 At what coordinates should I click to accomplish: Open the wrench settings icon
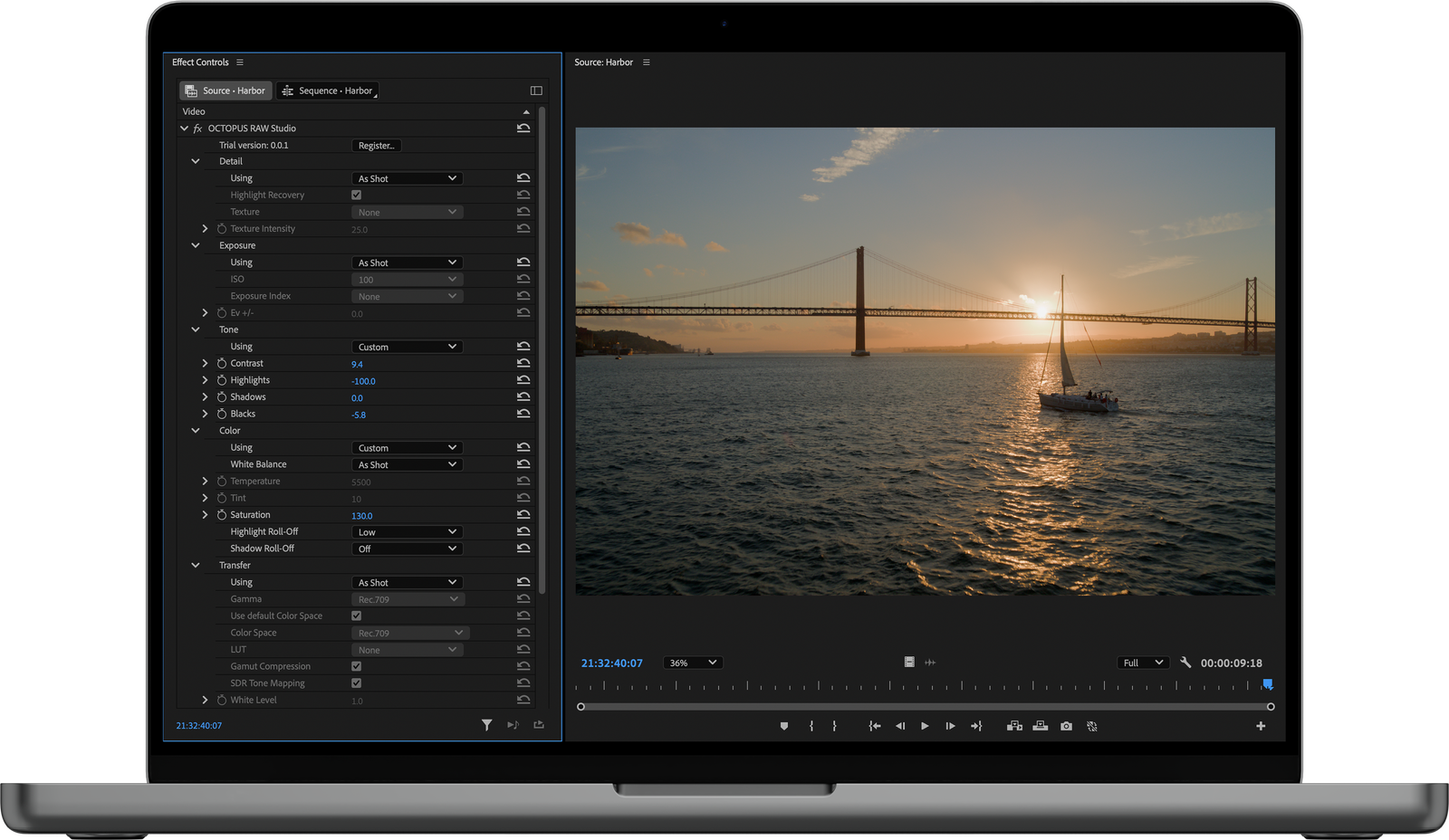1185,663
